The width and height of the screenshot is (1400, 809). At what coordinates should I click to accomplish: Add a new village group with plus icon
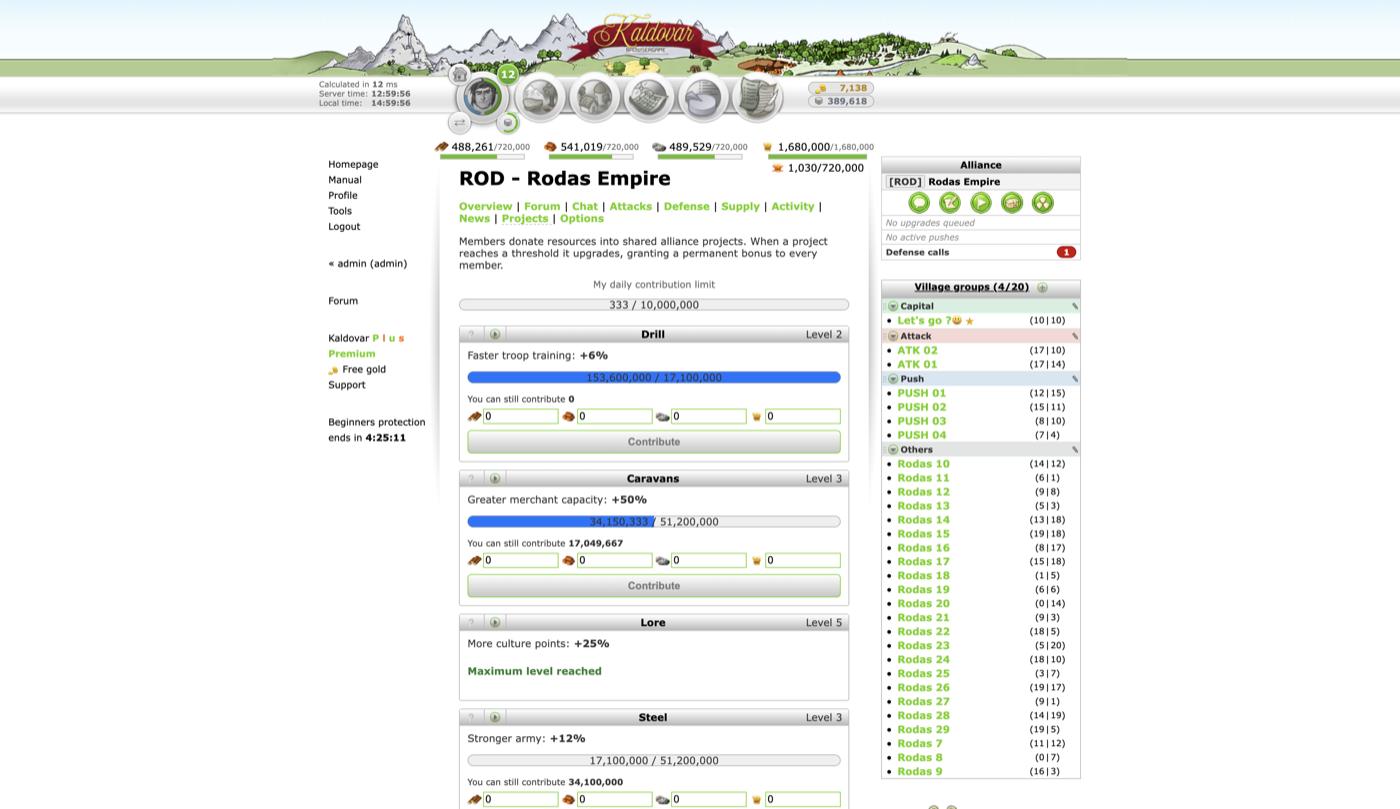pyautogui.click(x=1042, y=287)
